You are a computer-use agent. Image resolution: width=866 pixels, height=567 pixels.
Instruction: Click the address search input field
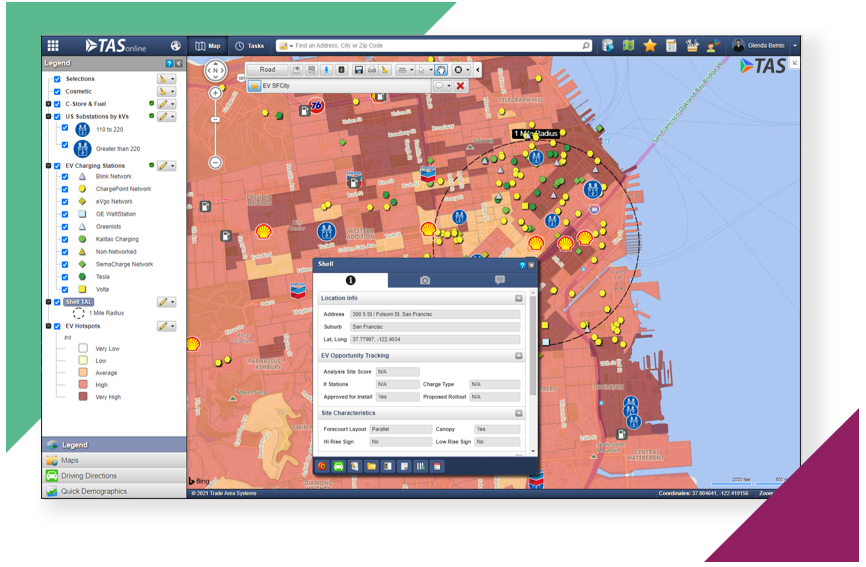point(436,46)
